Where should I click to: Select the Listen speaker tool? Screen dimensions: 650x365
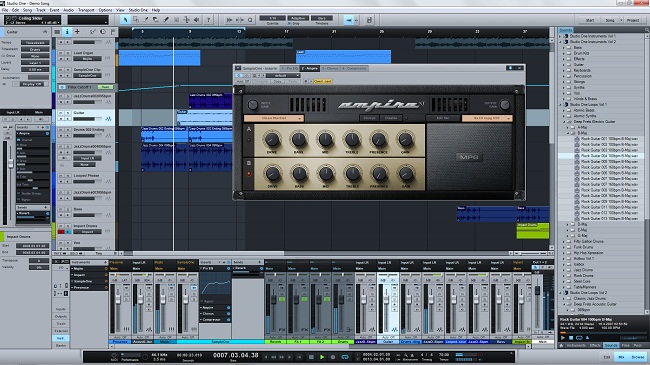tap(196, 20)
